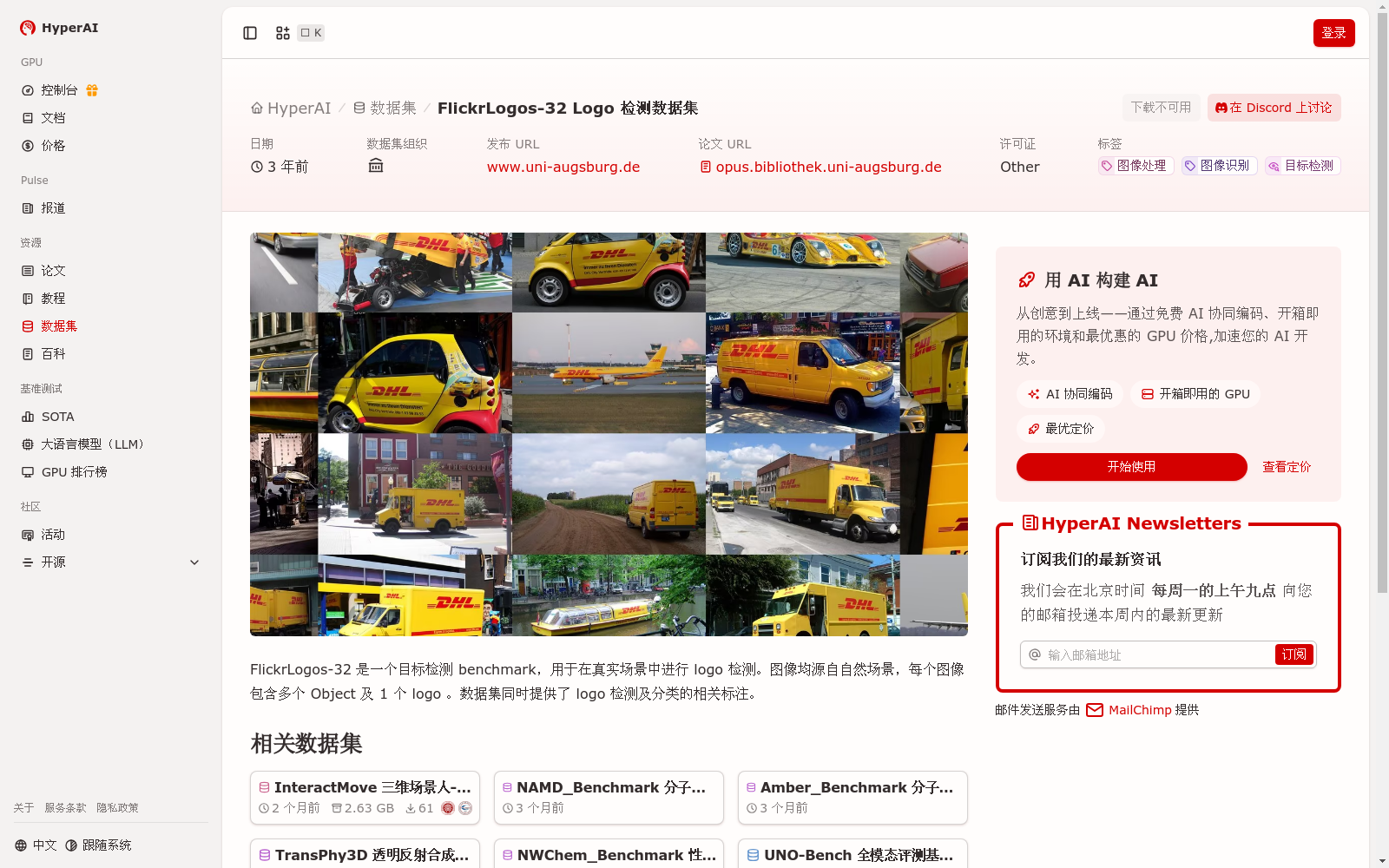1389x868 pixels.
Task: Go to 数据集 breadcrumb
Action: click(x=385, y=108)
